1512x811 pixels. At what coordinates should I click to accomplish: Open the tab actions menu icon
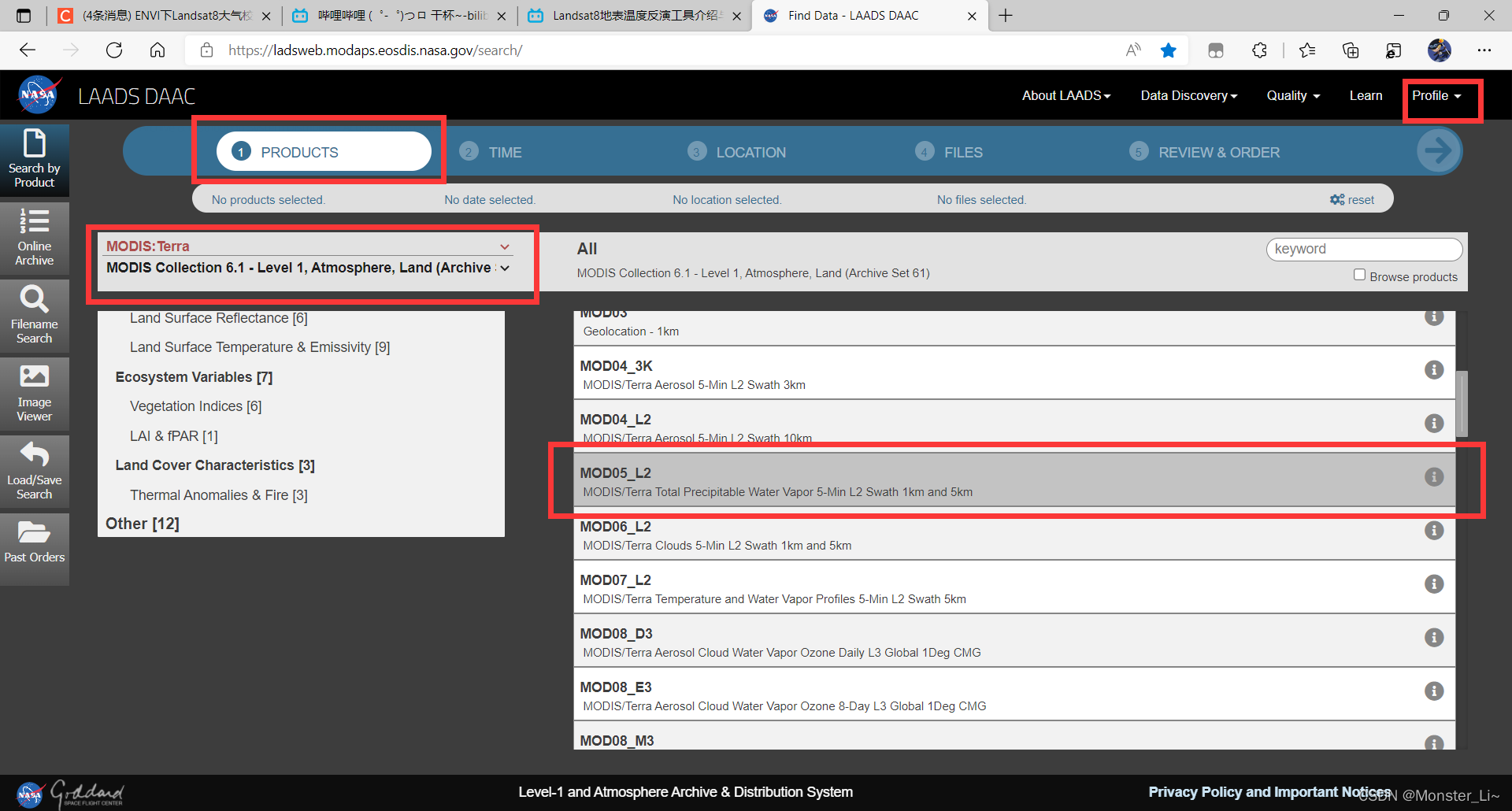(x=24, y=16)
